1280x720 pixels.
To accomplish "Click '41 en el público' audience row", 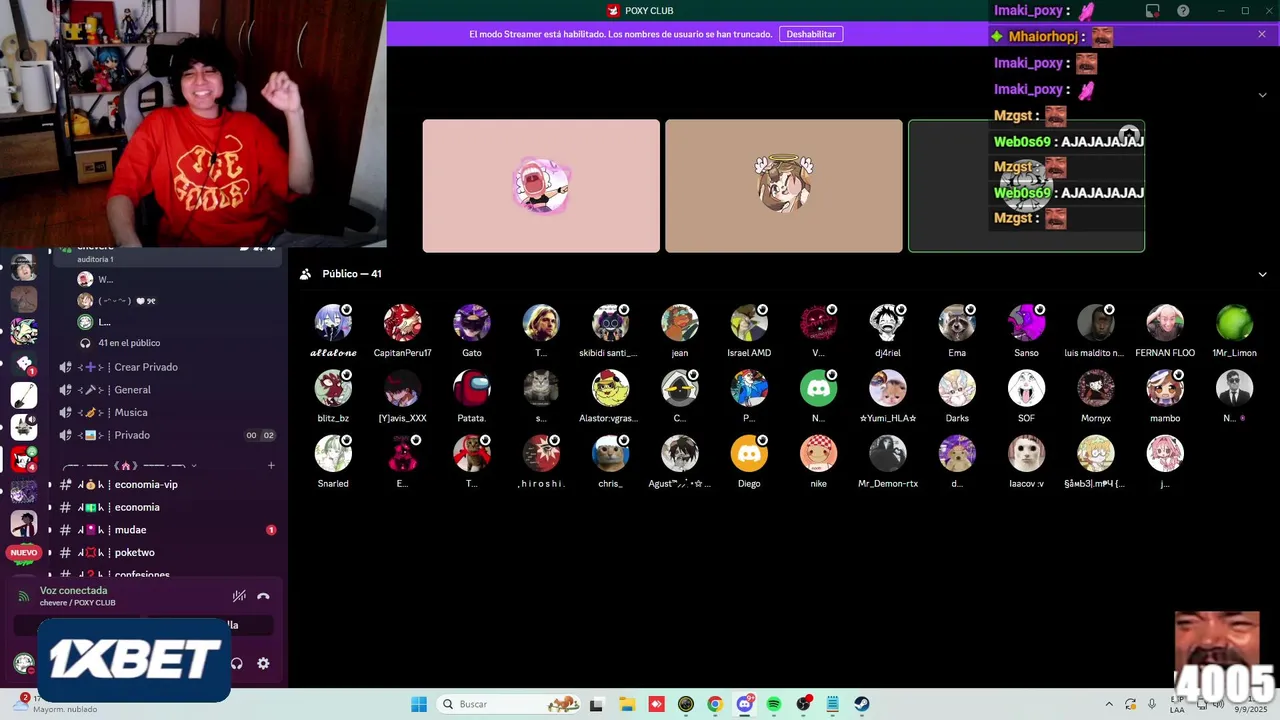I will (129, 343).
